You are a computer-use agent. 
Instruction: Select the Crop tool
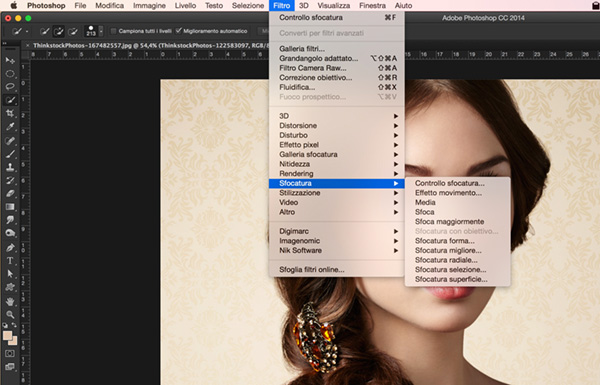(10, 113)
